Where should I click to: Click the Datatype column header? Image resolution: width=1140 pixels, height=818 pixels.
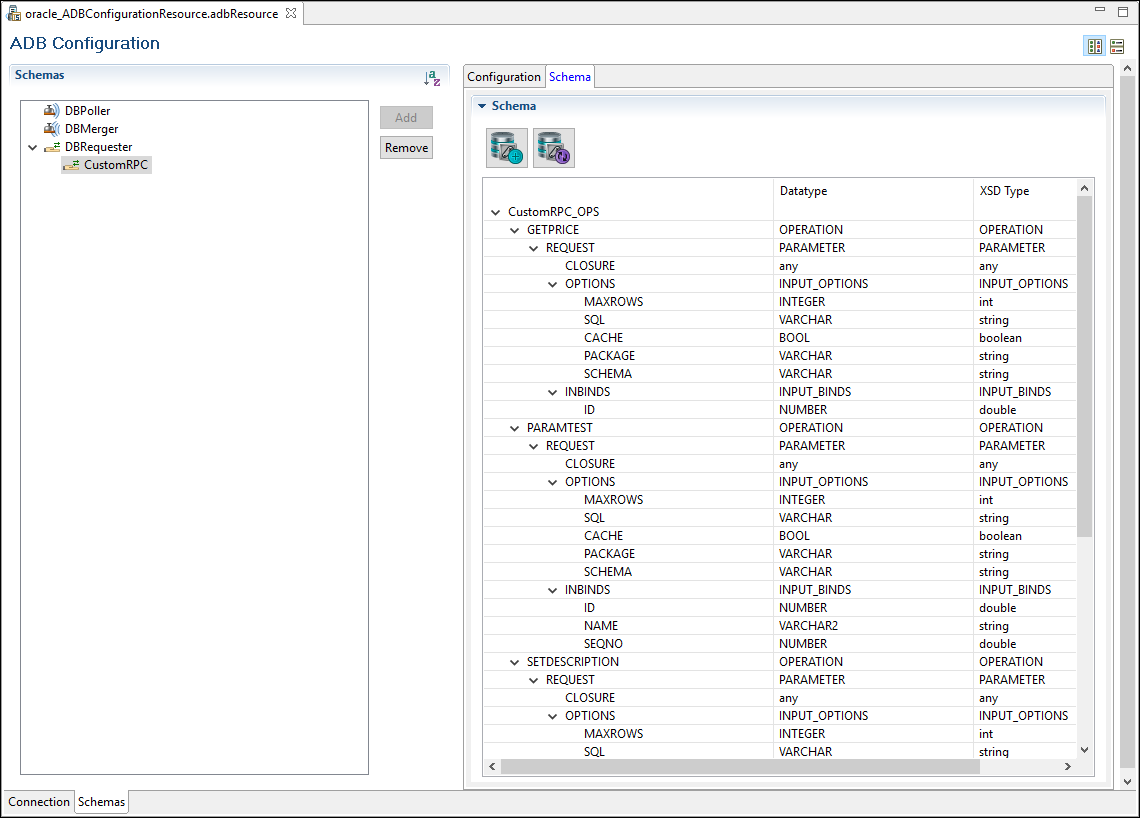(803, 191)
